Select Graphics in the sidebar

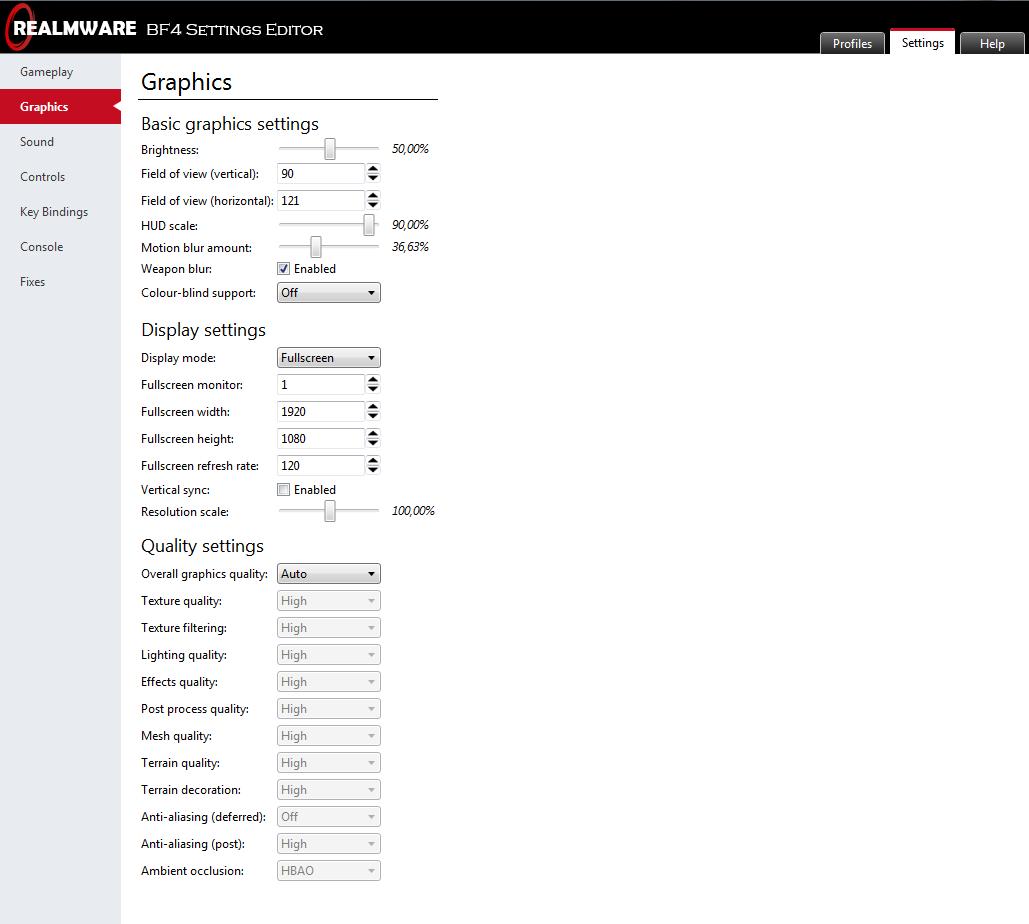coord(60,106)
